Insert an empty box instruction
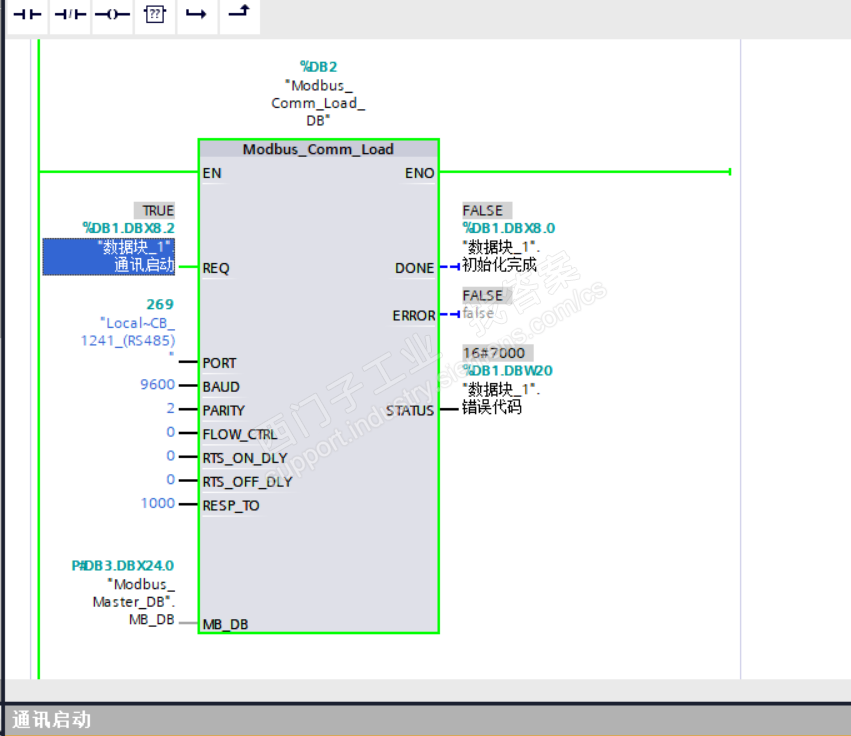Viewport: 851px width, 736px height. tap(155, 15)
